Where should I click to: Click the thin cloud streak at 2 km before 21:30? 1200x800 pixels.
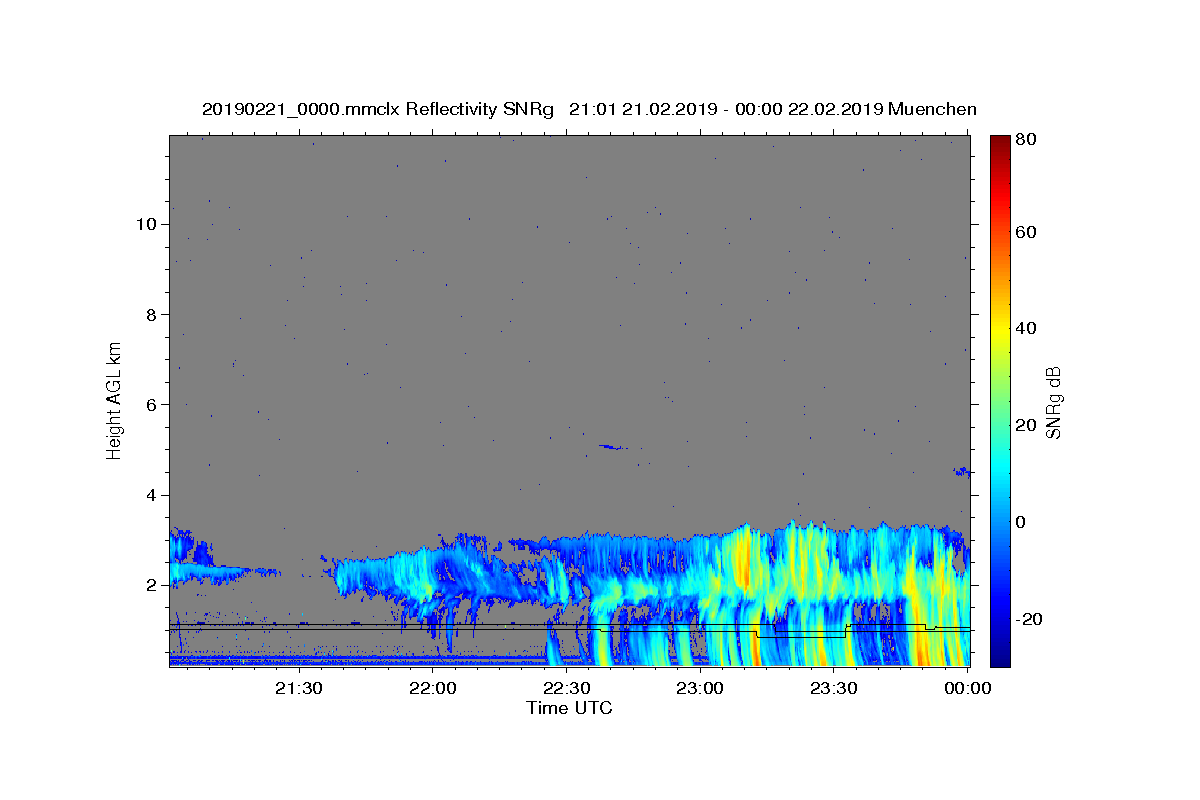click(226, 574)
